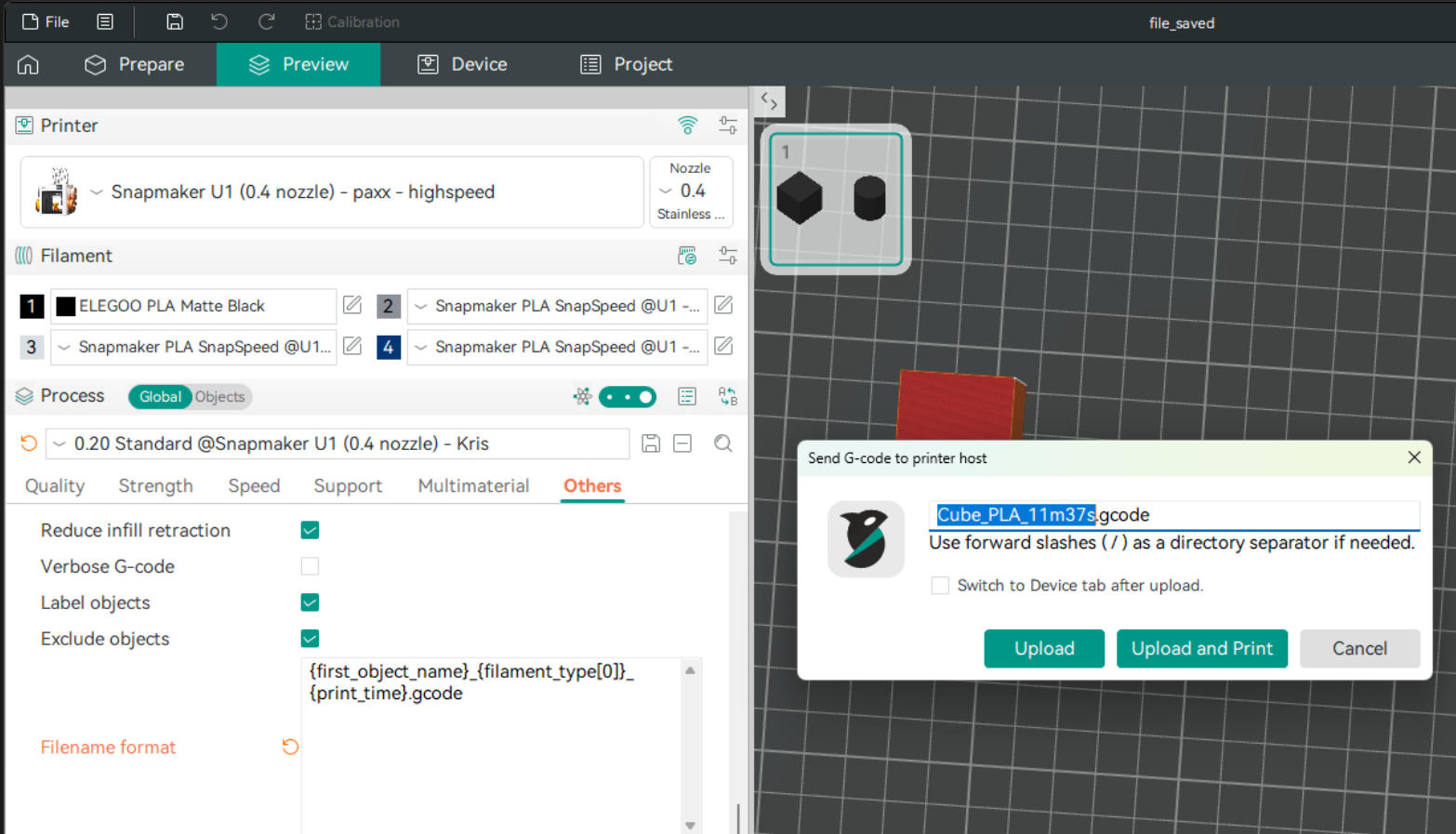Edit filament 3 preset
Screen dimensions: 1456x834
click(x=352, y=346)
